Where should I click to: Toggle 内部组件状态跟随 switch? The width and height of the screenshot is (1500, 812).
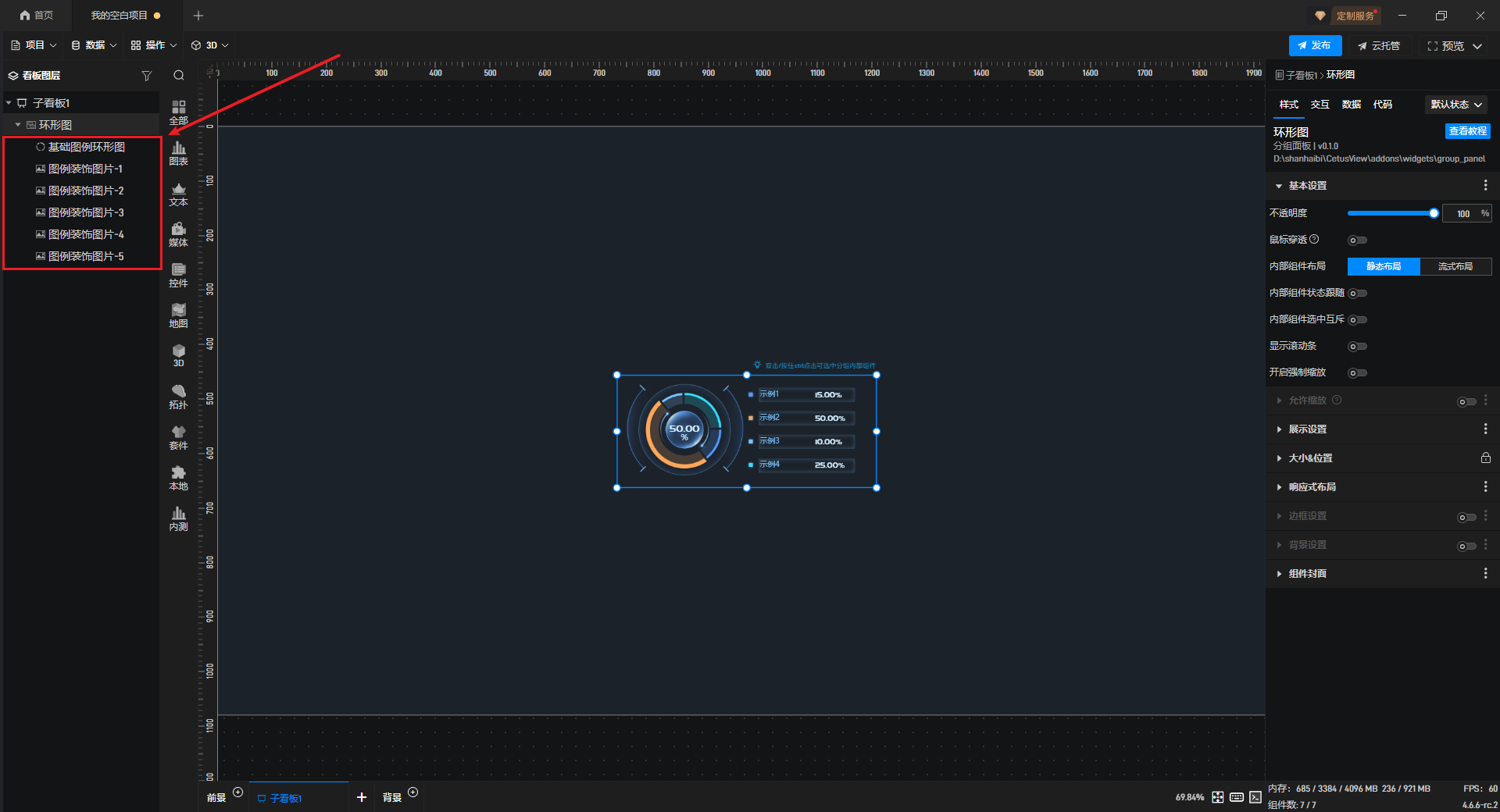tap(1358, 294)
